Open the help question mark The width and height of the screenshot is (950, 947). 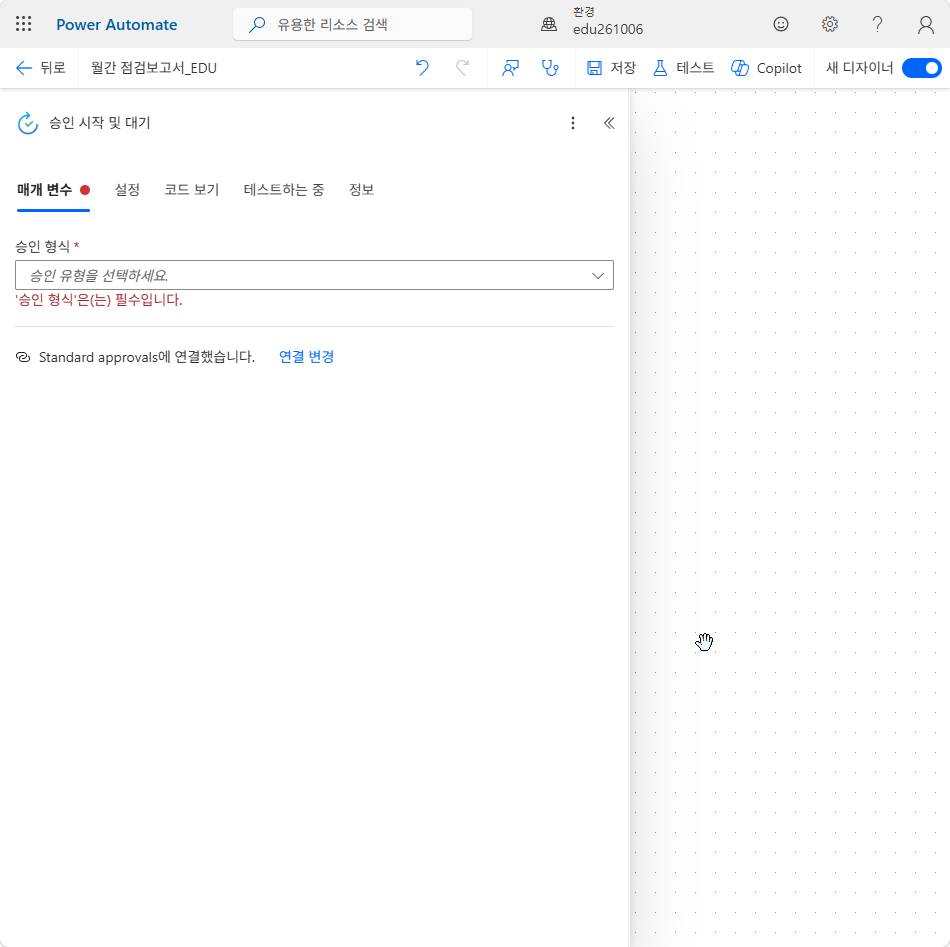(x=877, y=24)
